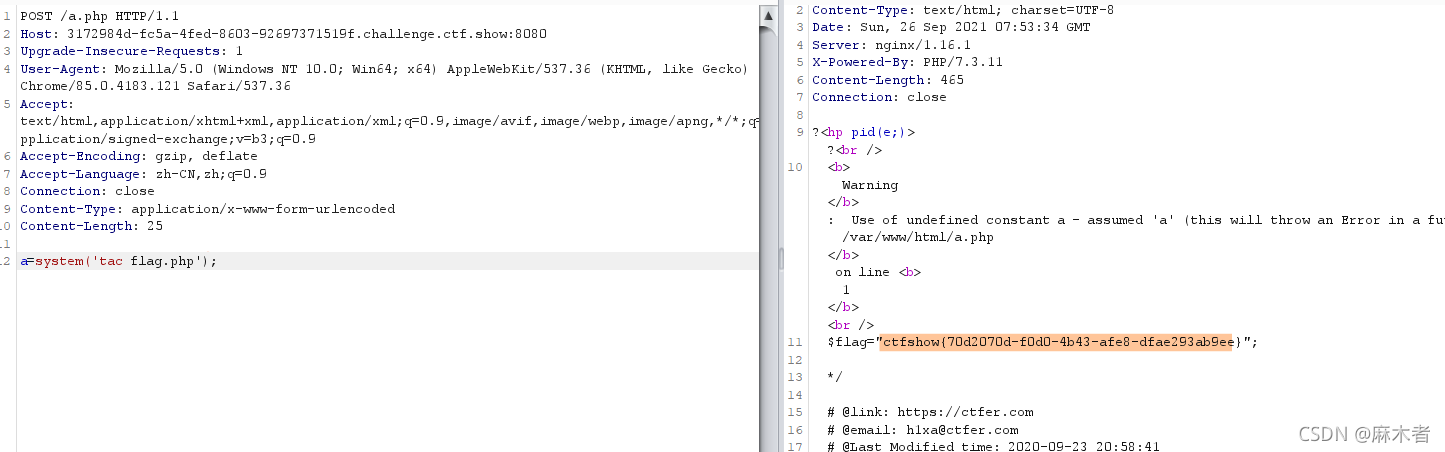Click the '# @link: https://ctfer.com' line
The image size is (1445, 452).
point(930,412)
